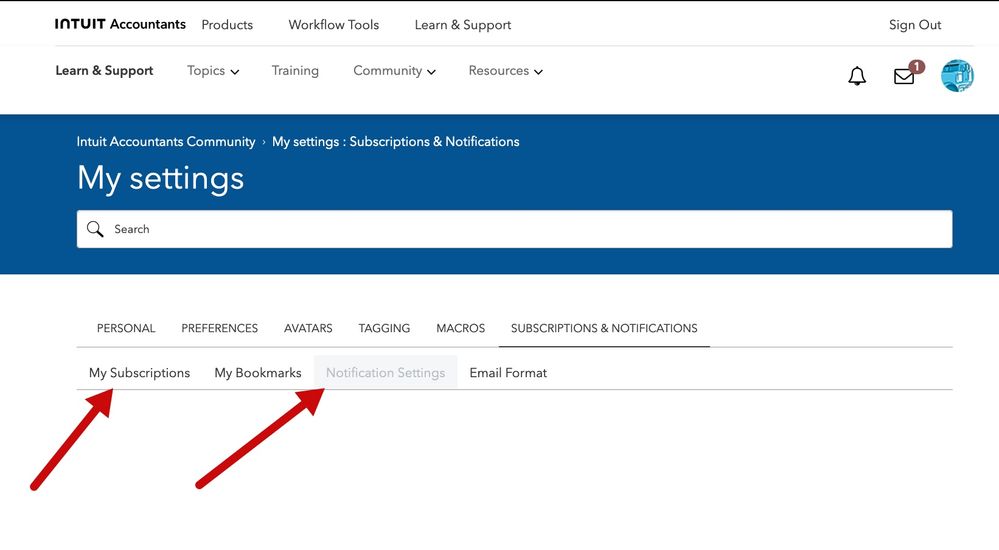Expand the Community dropdown

(x=394, y=71)
